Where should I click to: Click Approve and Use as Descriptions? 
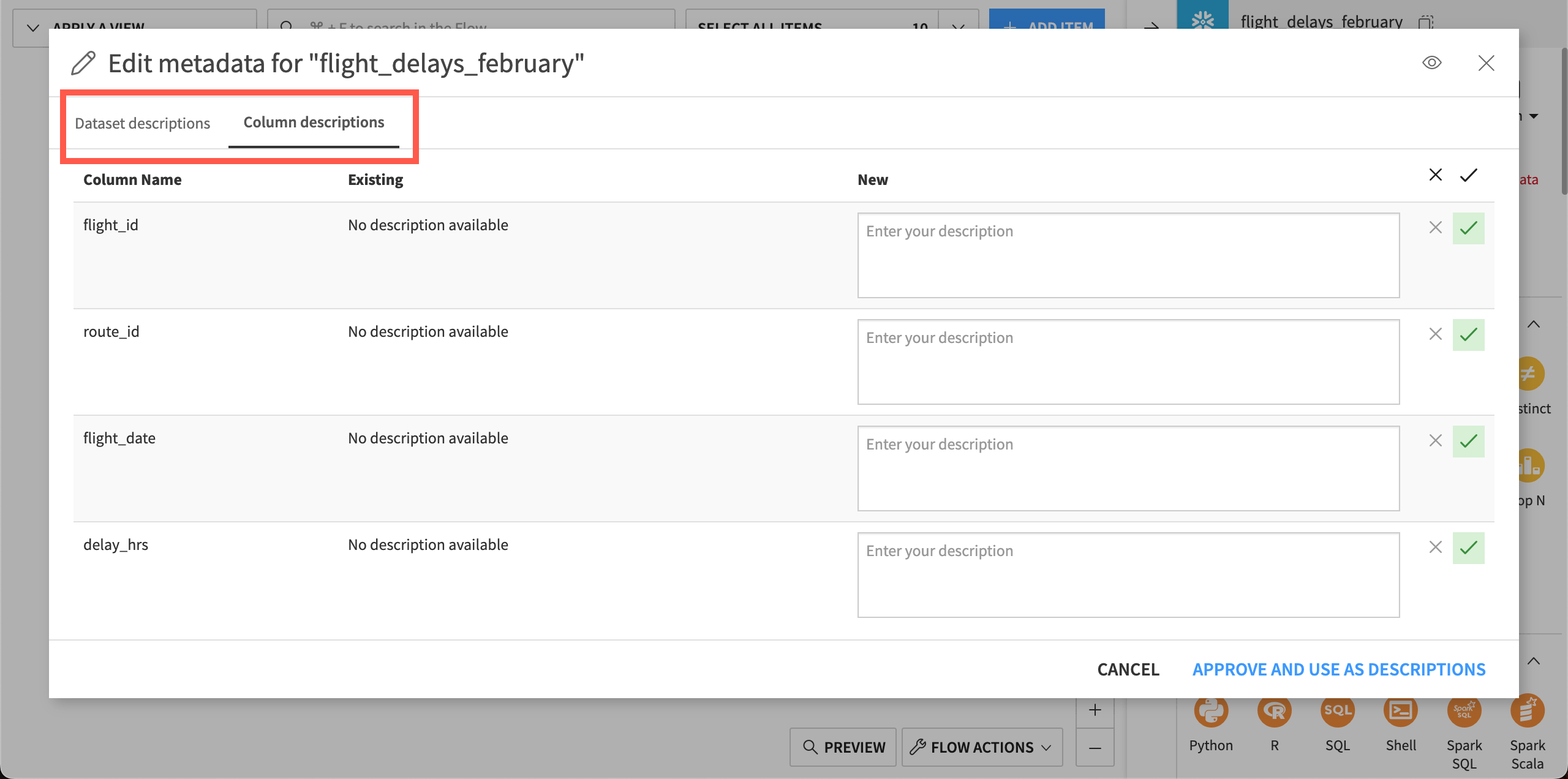(x=1338, y=669)
